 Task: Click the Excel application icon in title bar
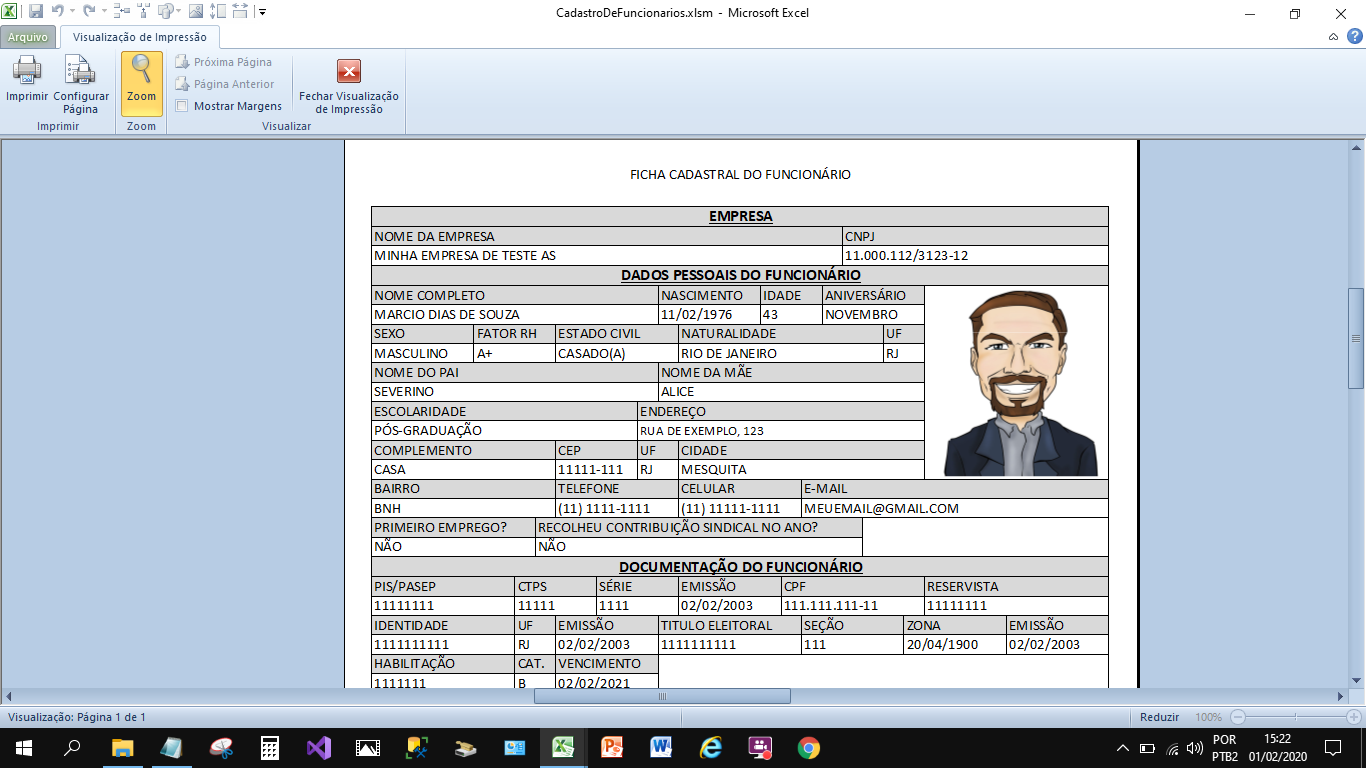(x=9, y=12)
